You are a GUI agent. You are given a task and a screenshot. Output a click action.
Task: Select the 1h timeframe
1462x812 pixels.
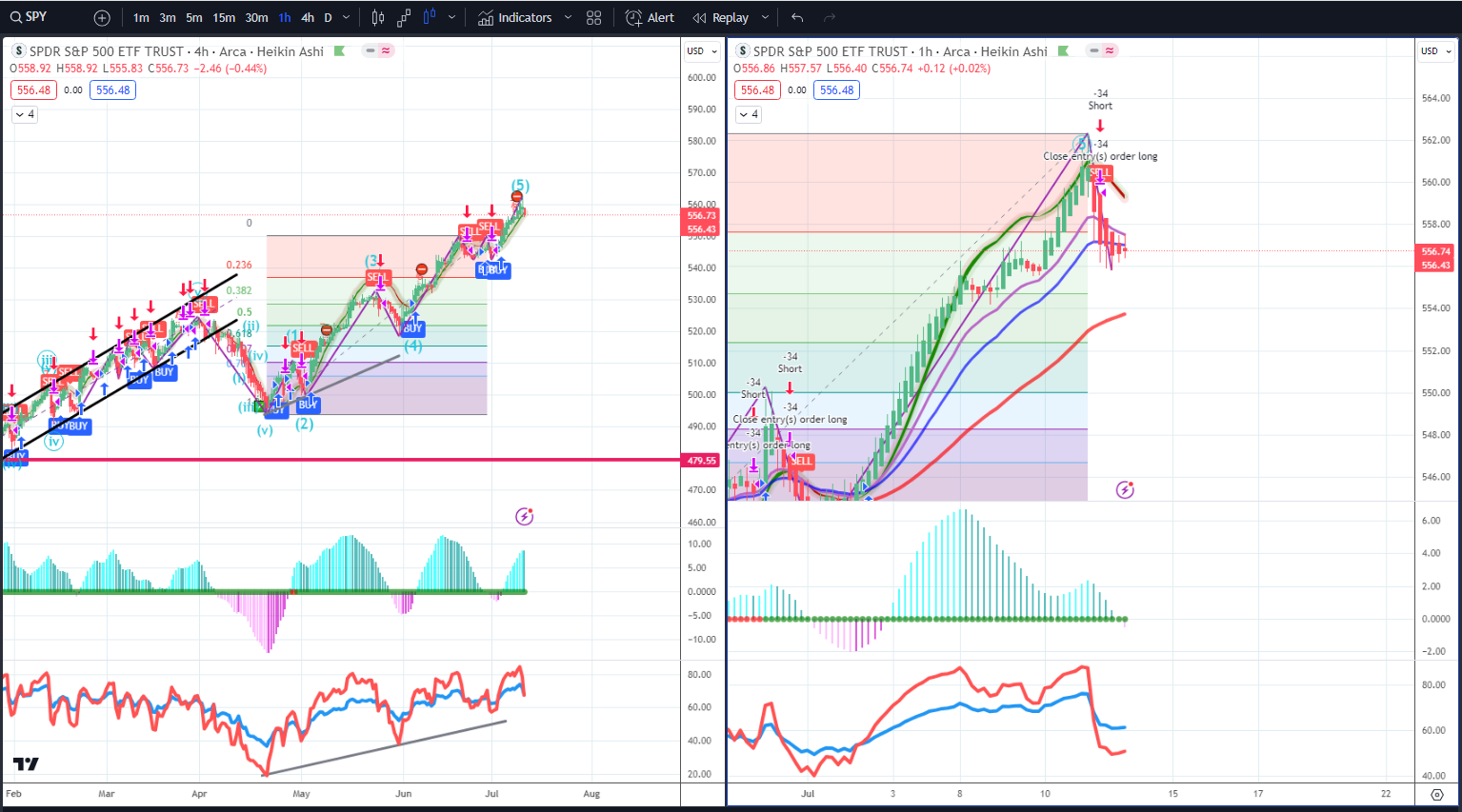click(285, 18)
